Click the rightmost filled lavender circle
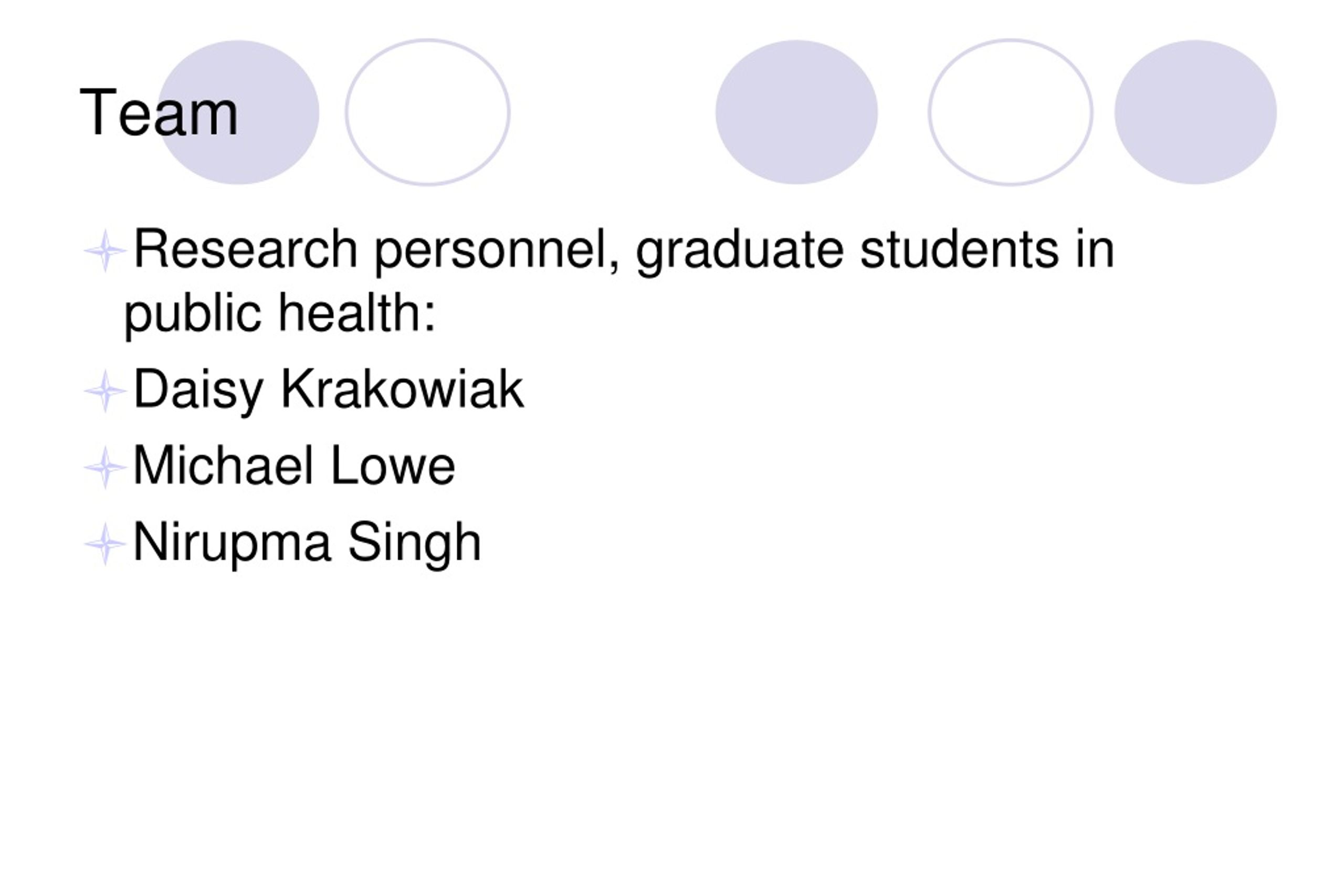 1195,112
